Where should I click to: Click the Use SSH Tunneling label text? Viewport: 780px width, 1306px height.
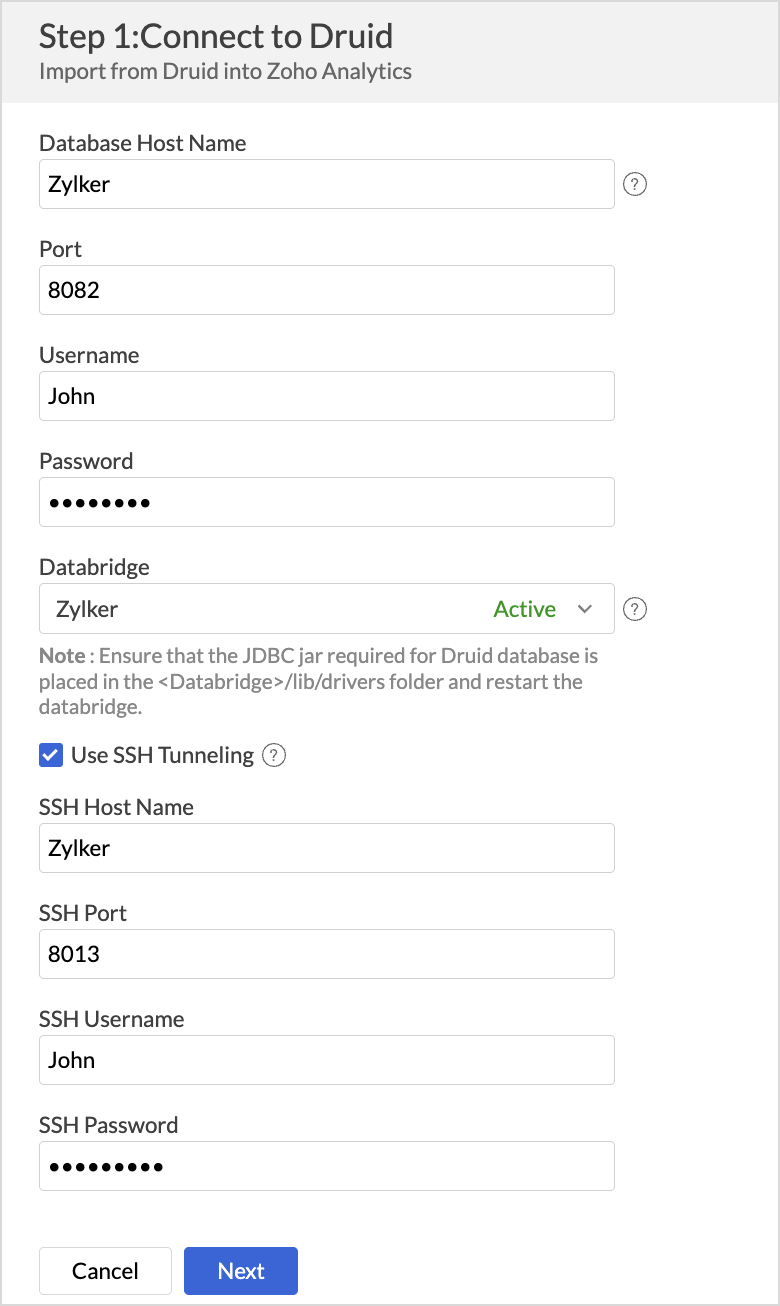[x=162, y=755]
